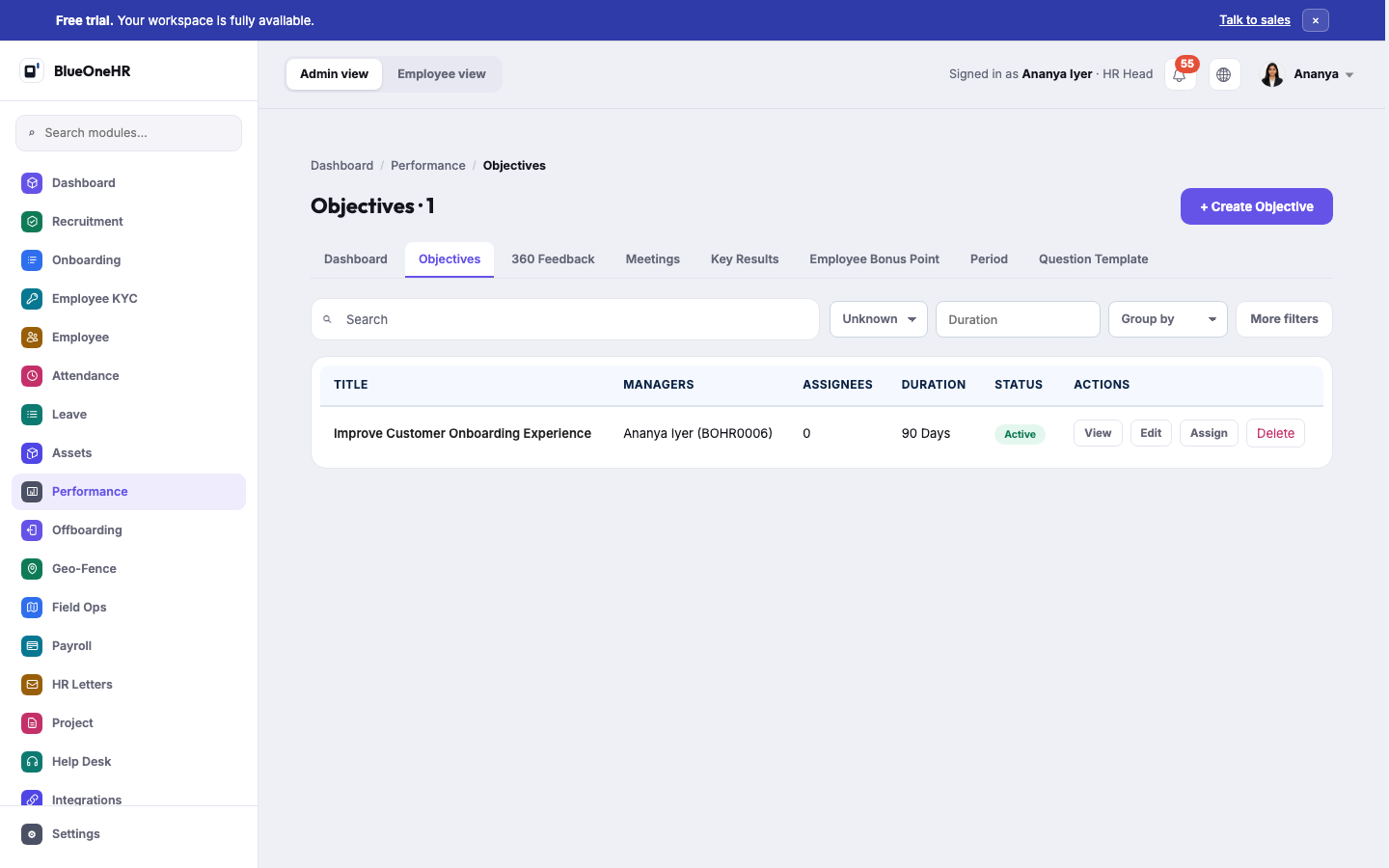Open the Unknown status filter dropdown
Image resolution: width=1389 pixels, height=868 pixels.
[879, 319]
